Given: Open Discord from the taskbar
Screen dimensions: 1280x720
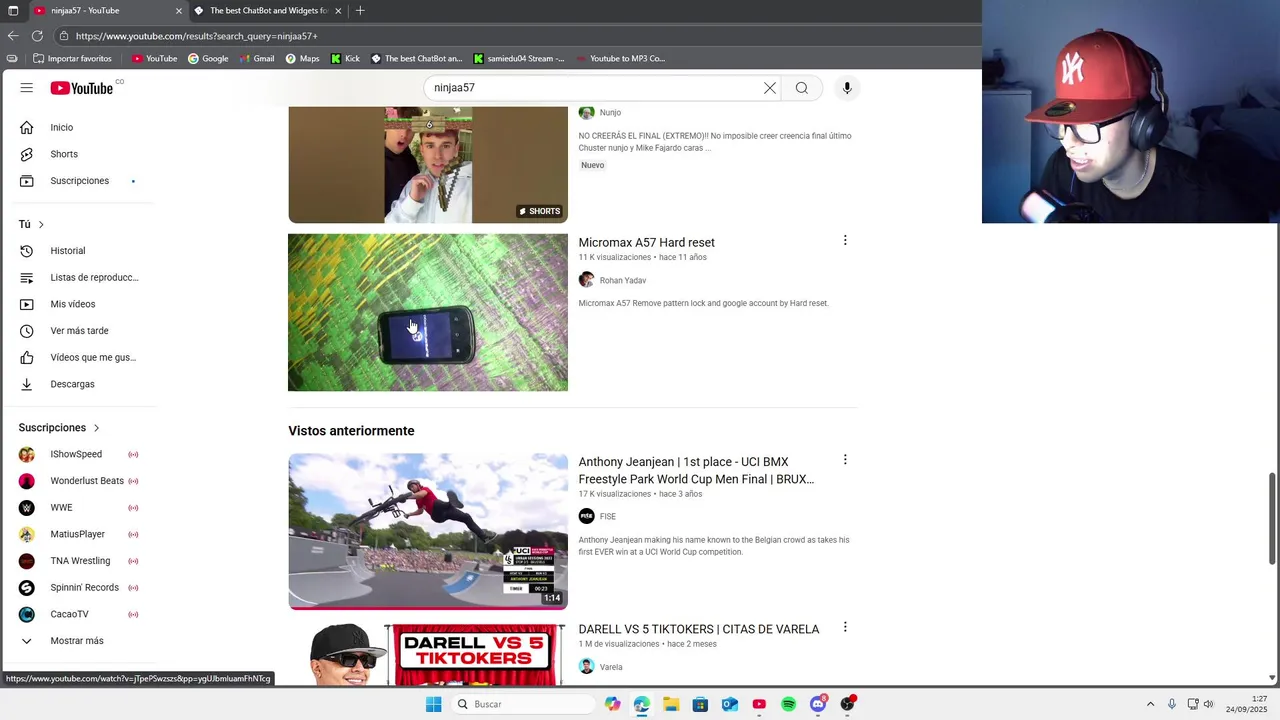Looking at the screenshot, I should tap(818, 704).
